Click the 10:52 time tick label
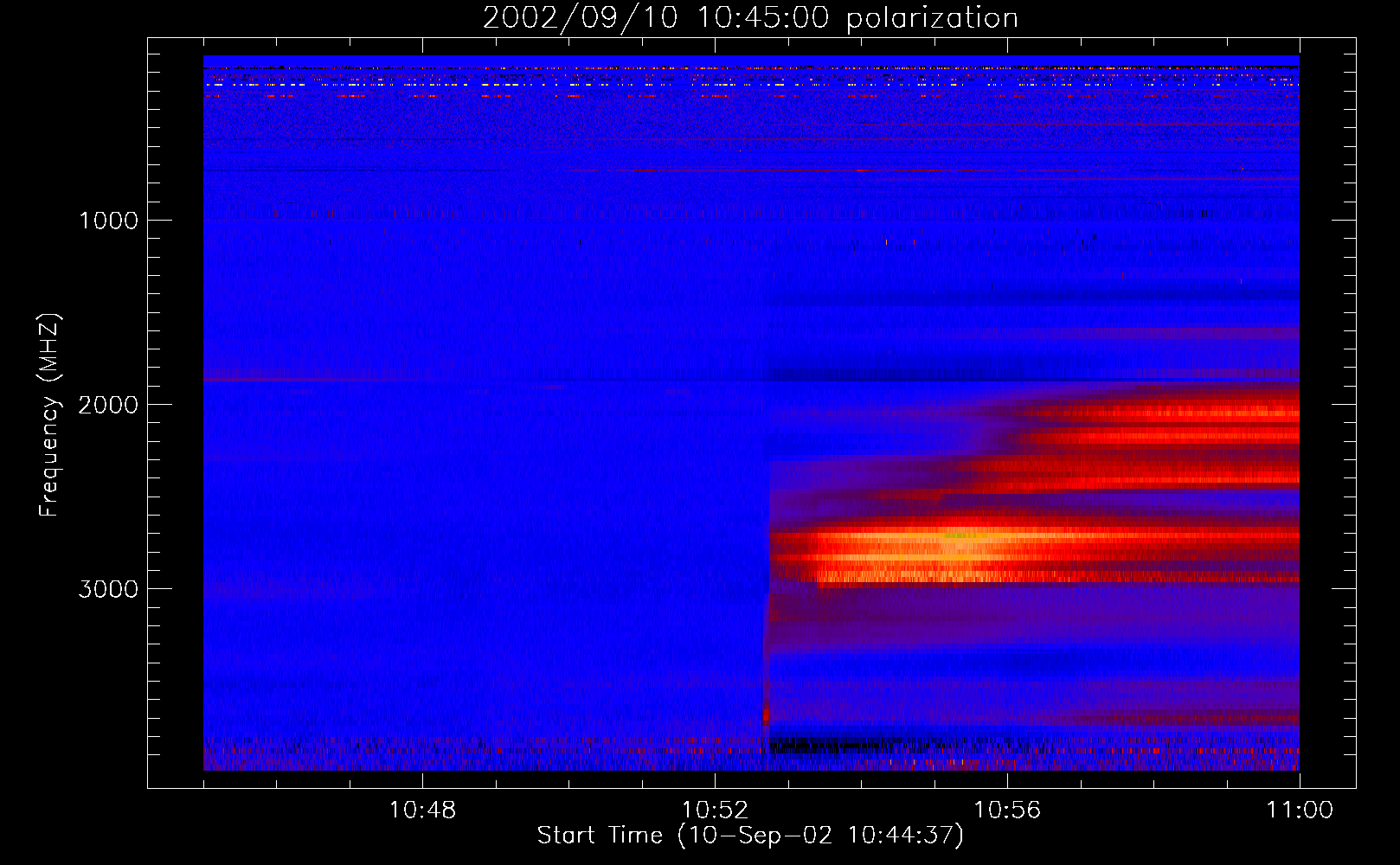The height and width of the screenshot is (865, 1400). coord(715,811)
